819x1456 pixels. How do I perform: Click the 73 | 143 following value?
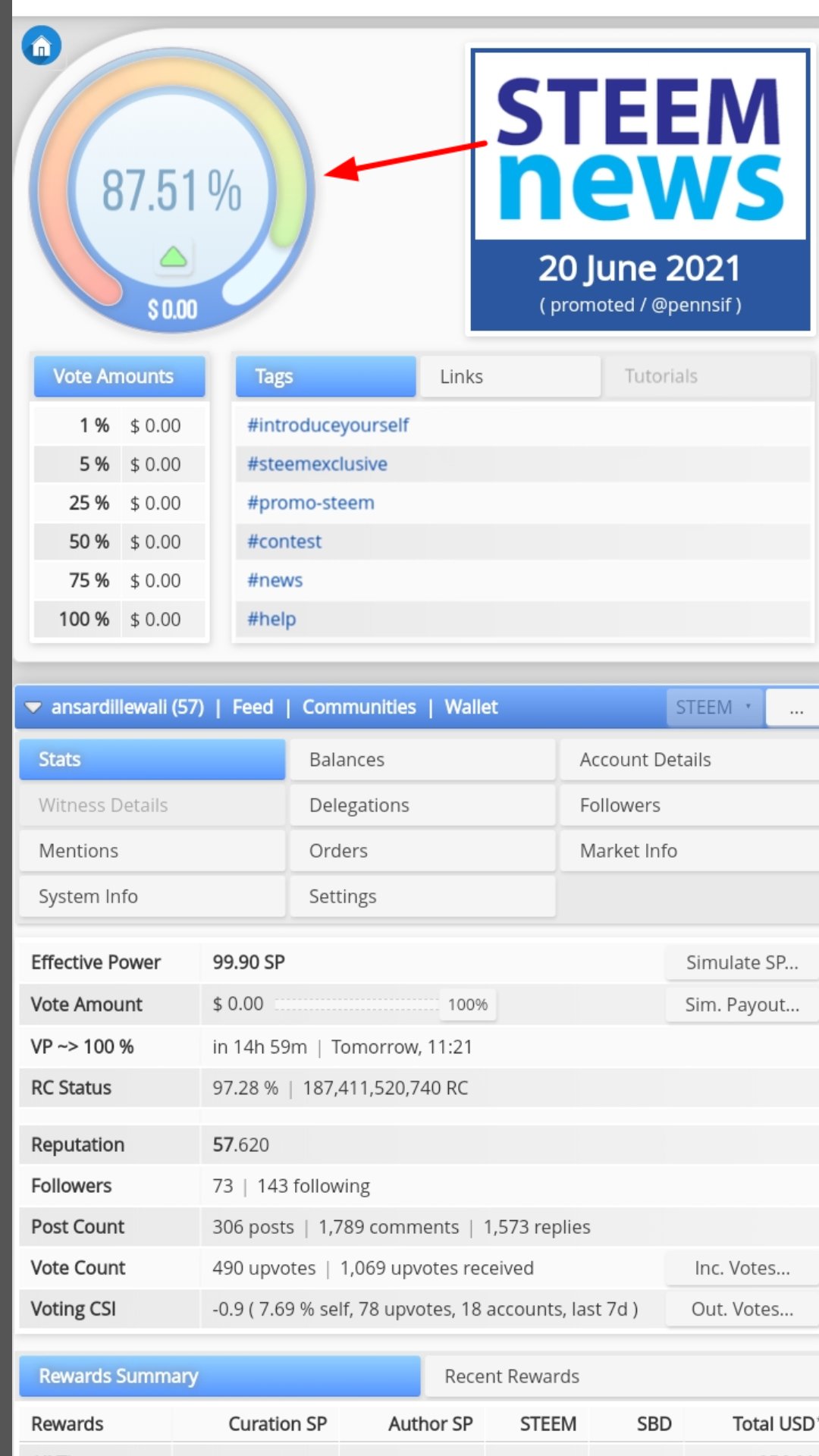click(x=291, y=1186)
